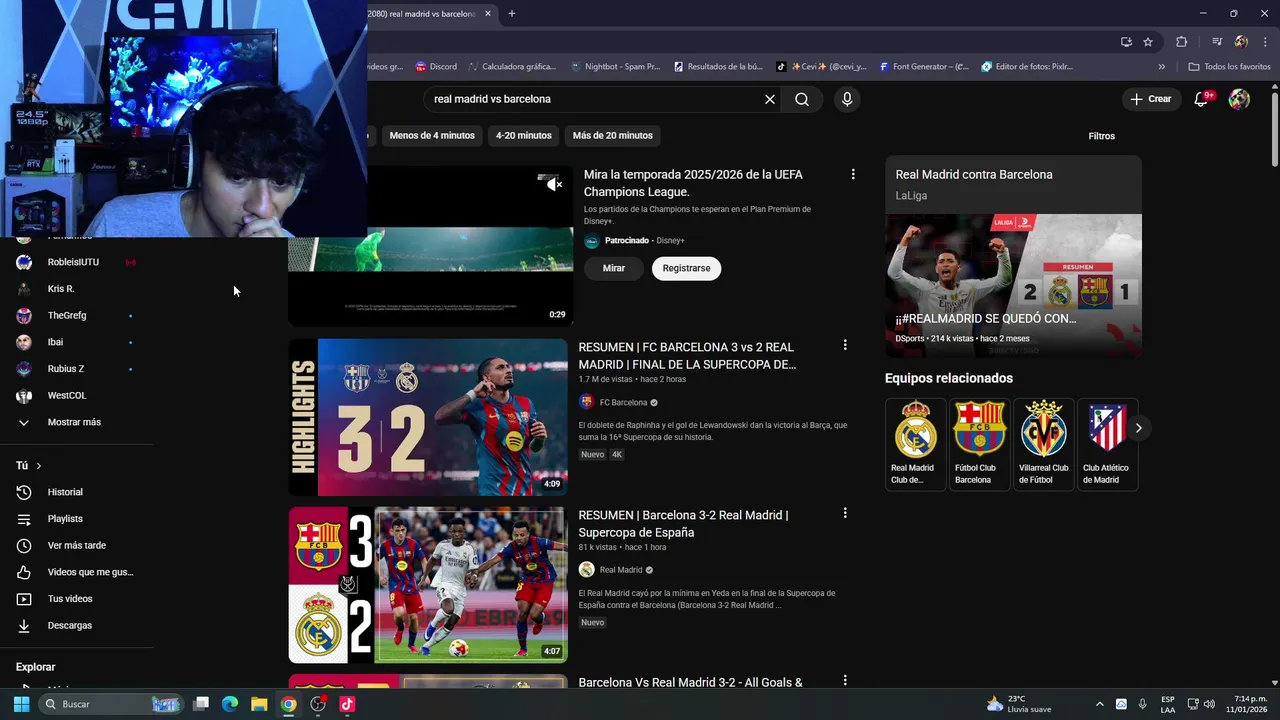1280x720 pixels.
Task: Expand the Tú section chevron
Action: click(x=39, y=466)
